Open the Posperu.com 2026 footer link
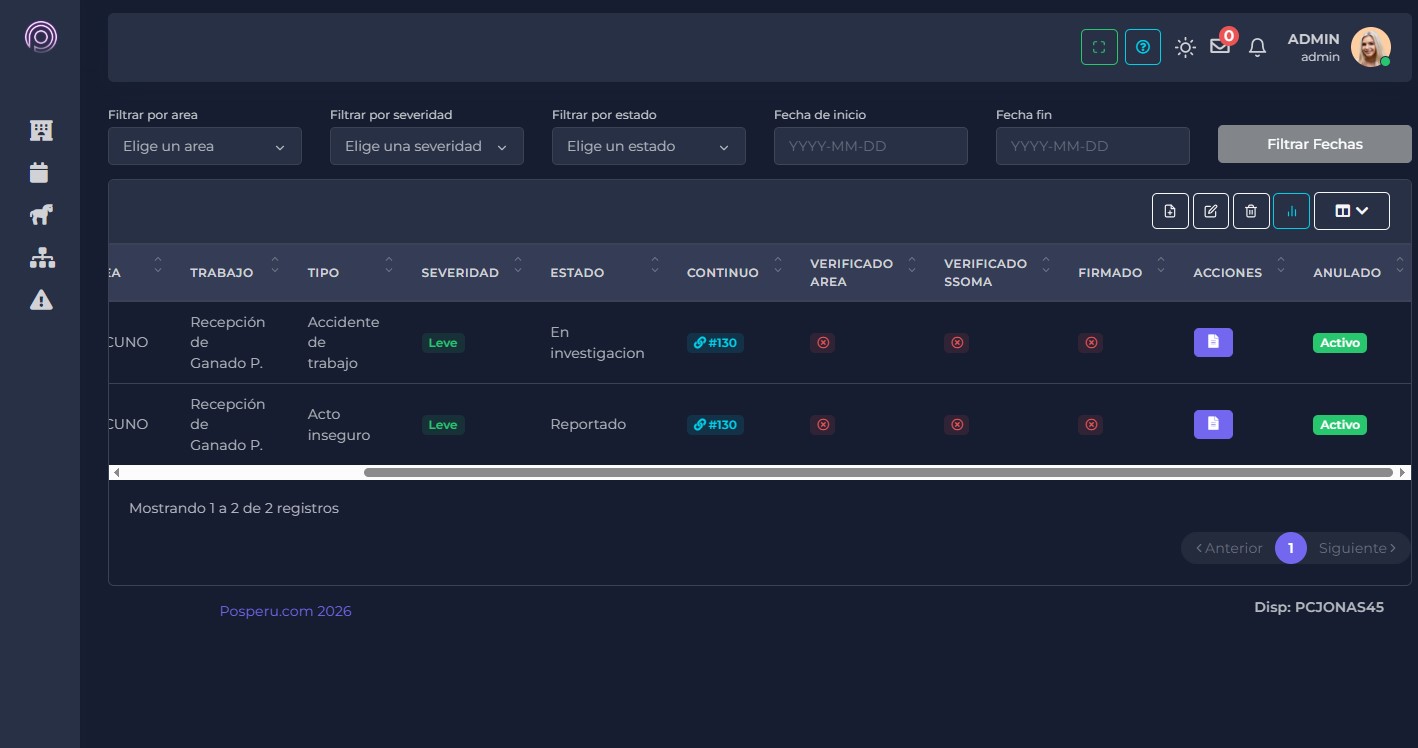This screenshot has width=1418, height=748. tap(285, 611)
